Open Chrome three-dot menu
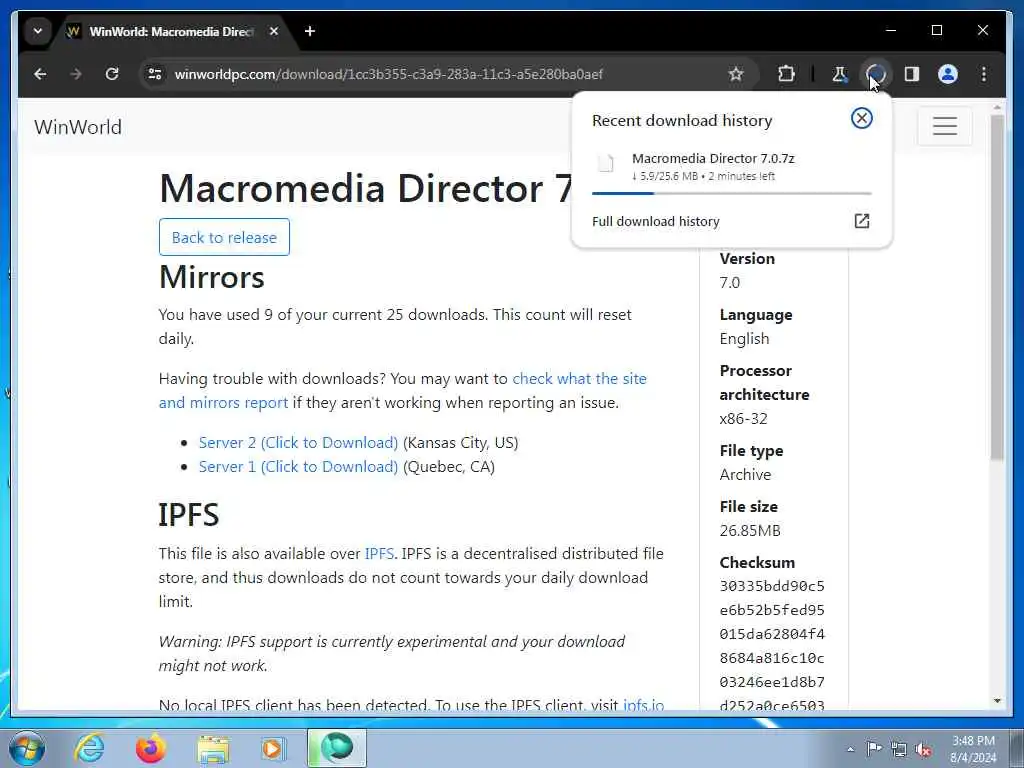The width and height of the screenshot is (1024, 768). coord(984,74)
